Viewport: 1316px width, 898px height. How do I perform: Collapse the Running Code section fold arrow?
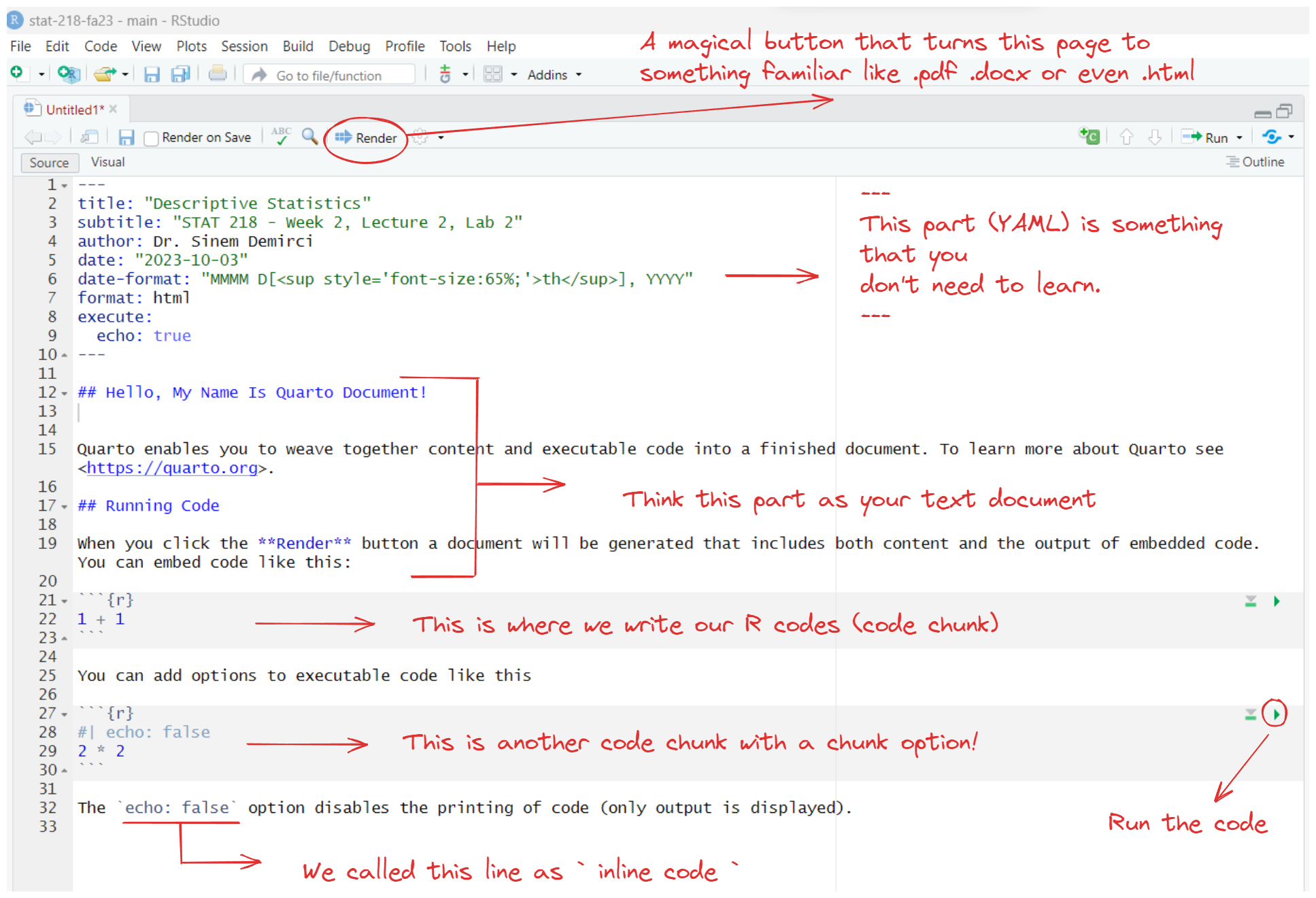point(65,507)
